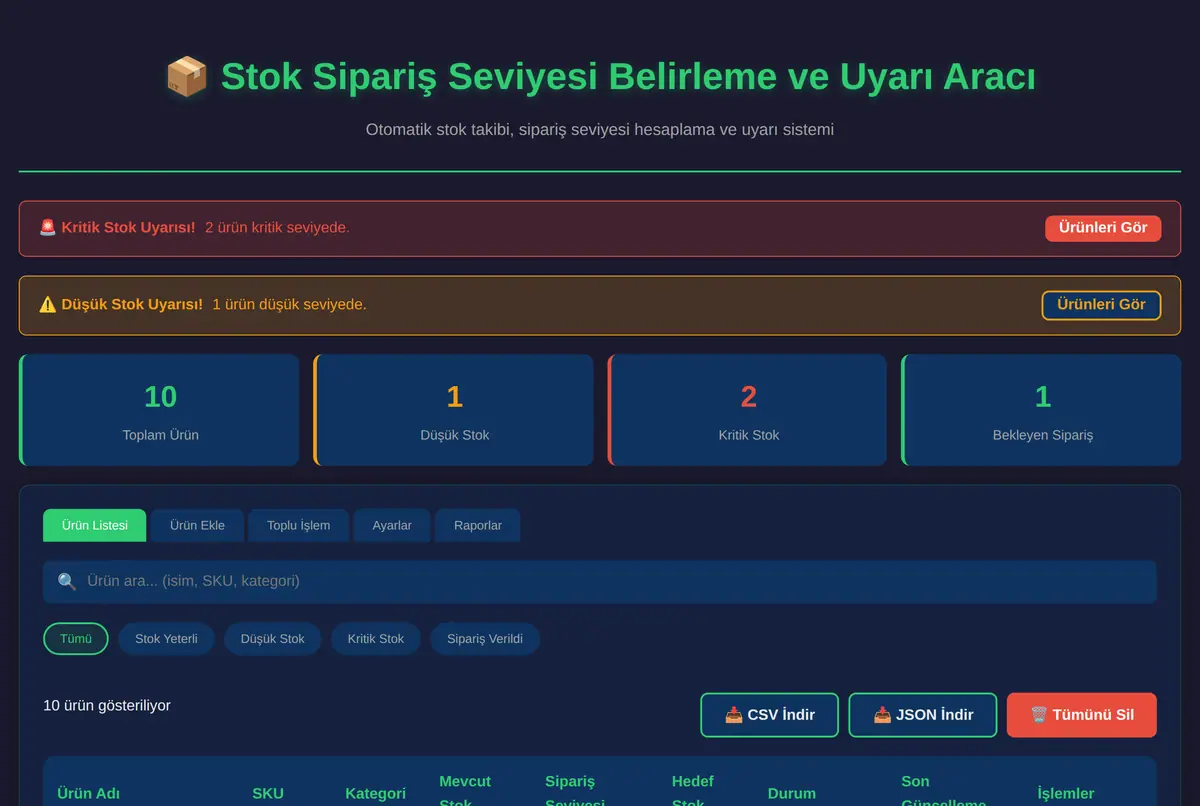Click the warning triangle icon in low stock alert
Screen dimensions: 1200x806
coord(47,305)
